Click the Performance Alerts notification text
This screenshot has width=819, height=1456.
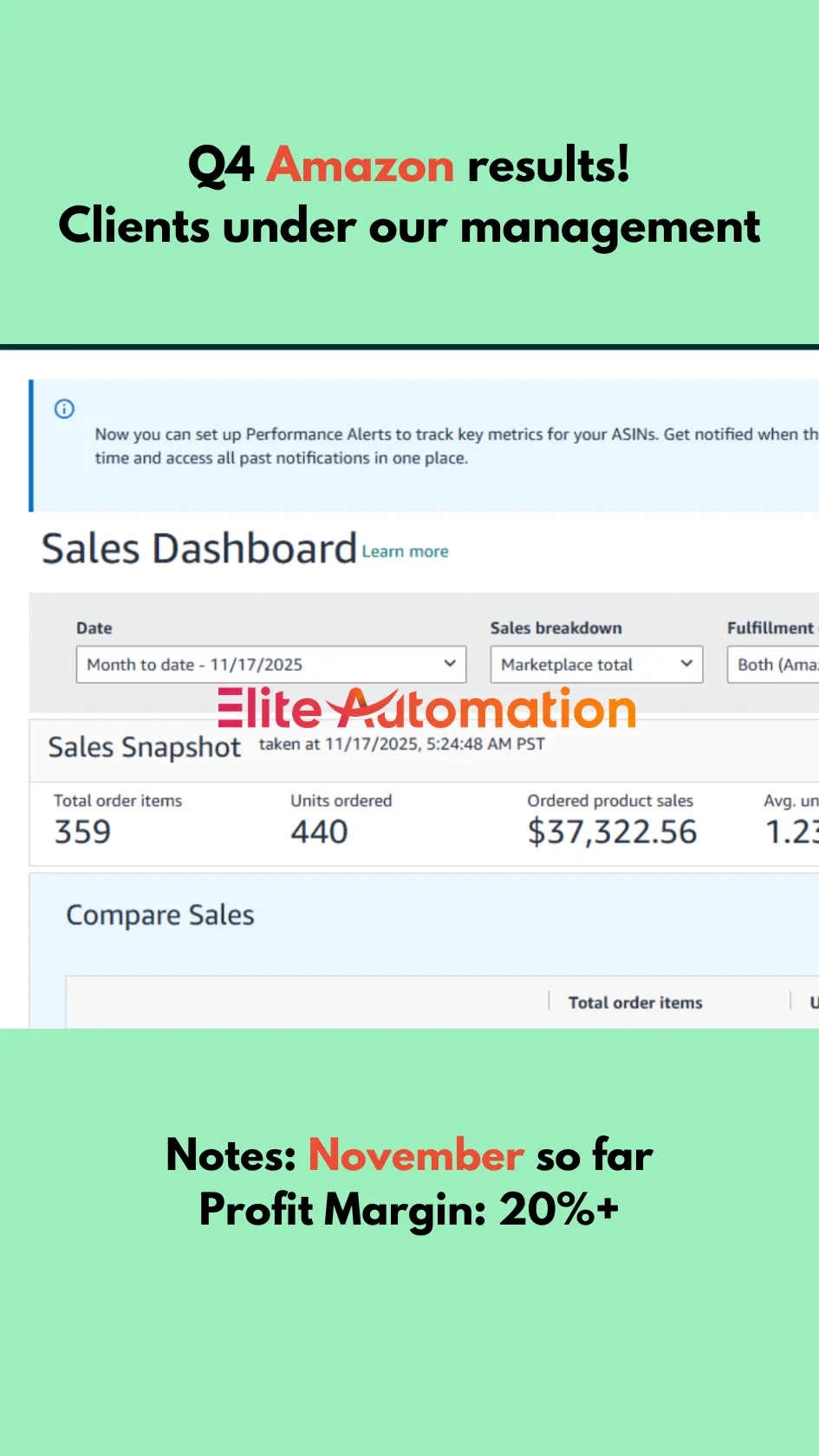pyautogui.click(x=457, y=445)
